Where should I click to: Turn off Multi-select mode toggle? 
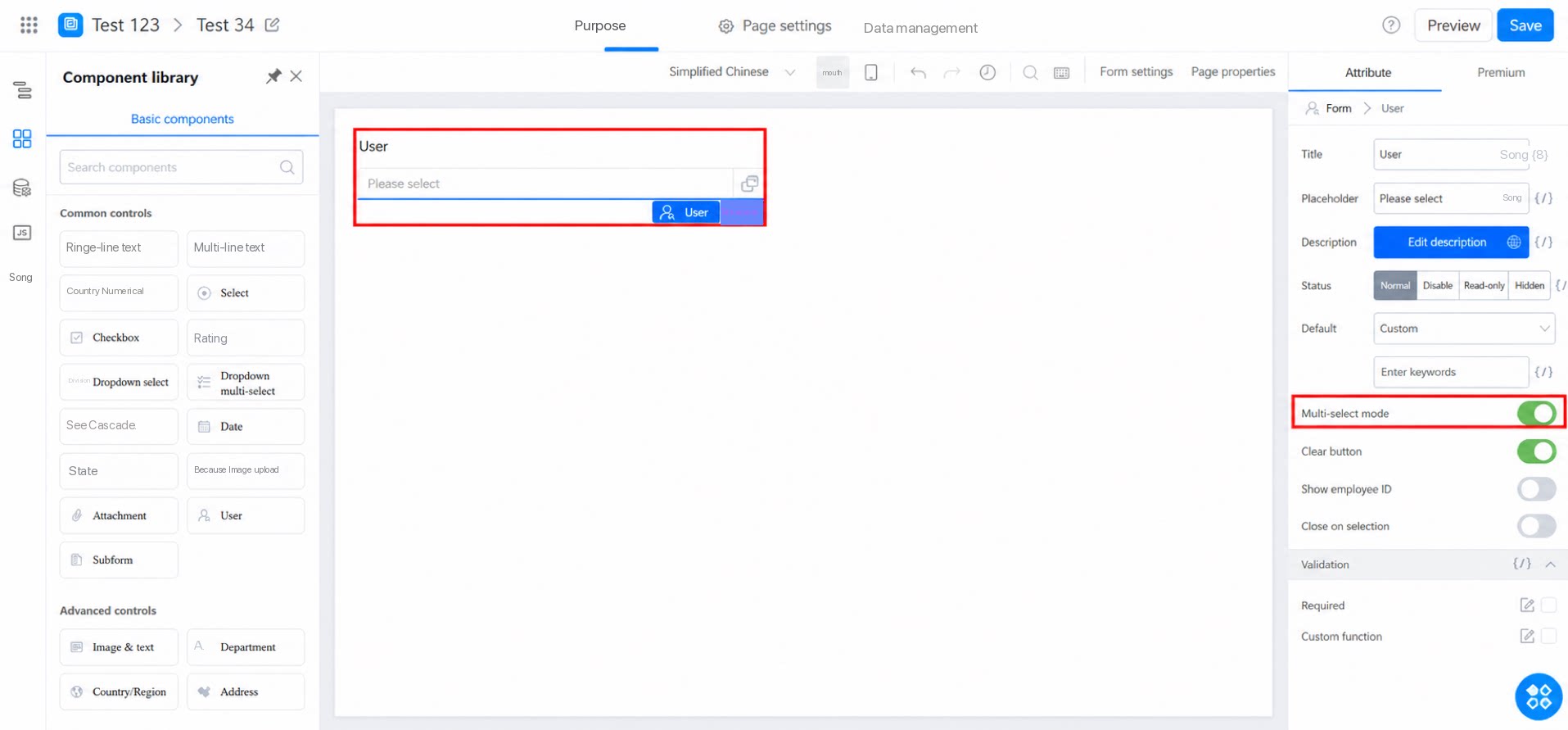[1536, 413]
